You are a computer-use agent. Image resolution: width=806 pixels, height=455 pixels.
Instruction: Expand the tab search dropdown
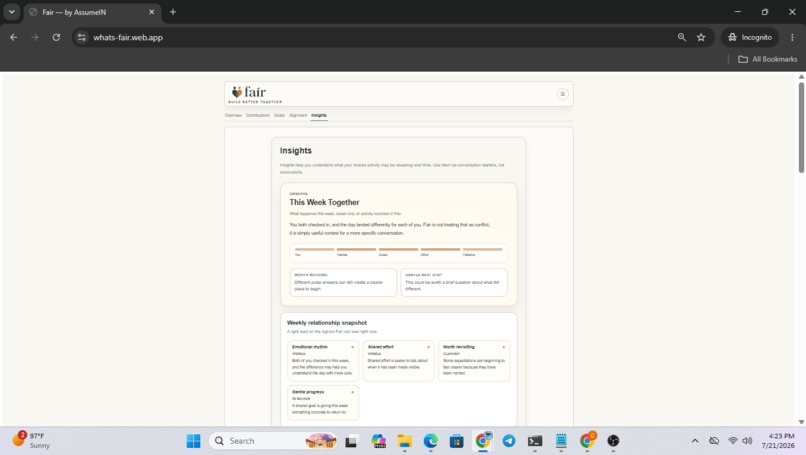point(11,12)
